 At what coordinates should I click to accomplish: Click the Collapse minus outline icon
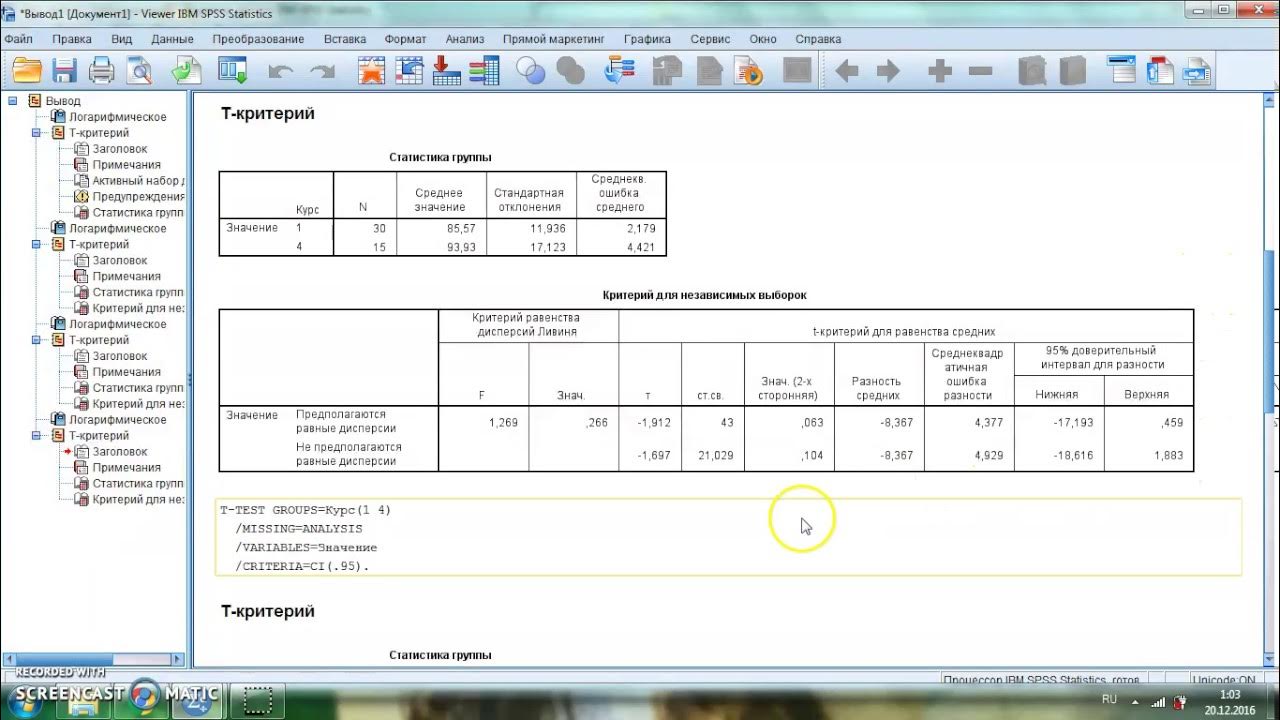(980, 72)
